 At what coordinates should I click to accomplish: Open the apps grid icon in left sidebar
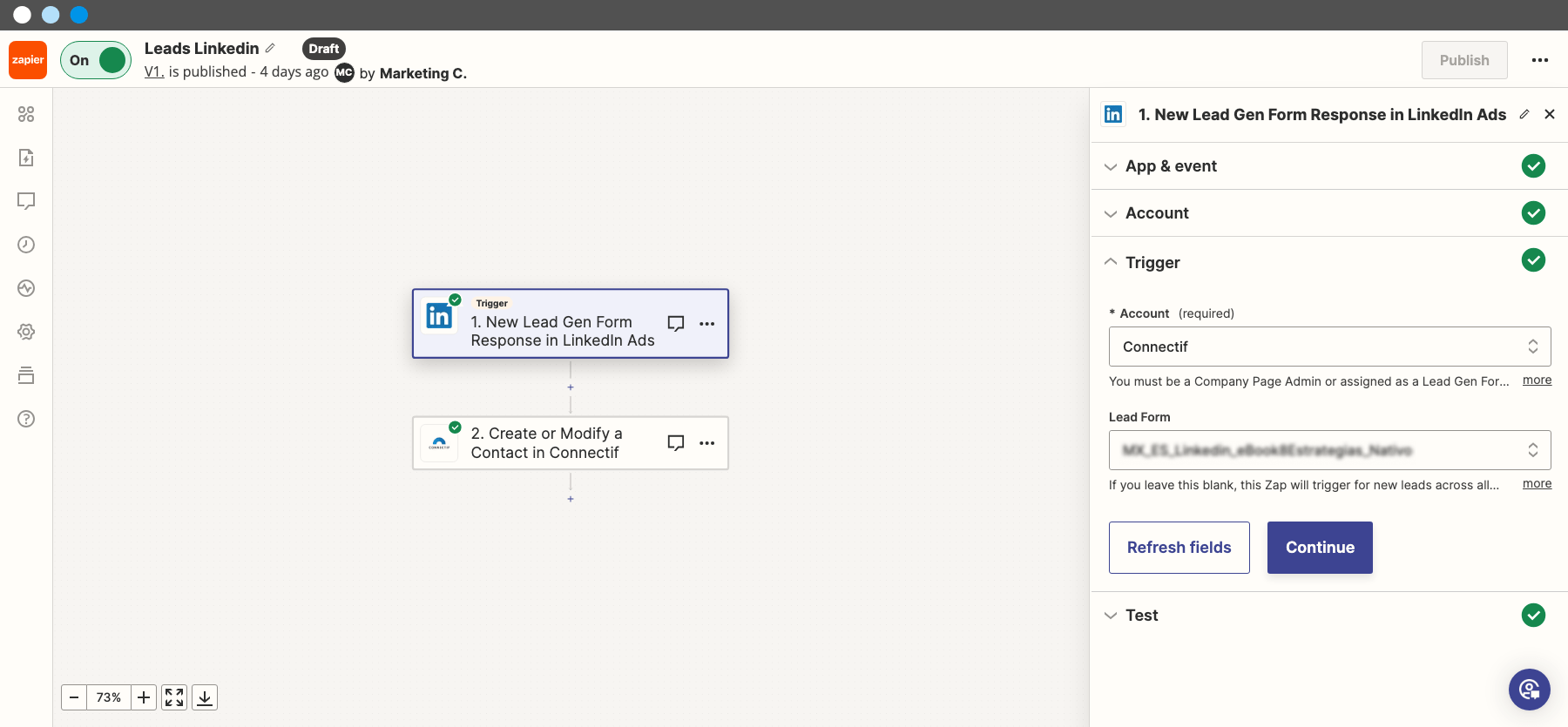click(26, 114)
